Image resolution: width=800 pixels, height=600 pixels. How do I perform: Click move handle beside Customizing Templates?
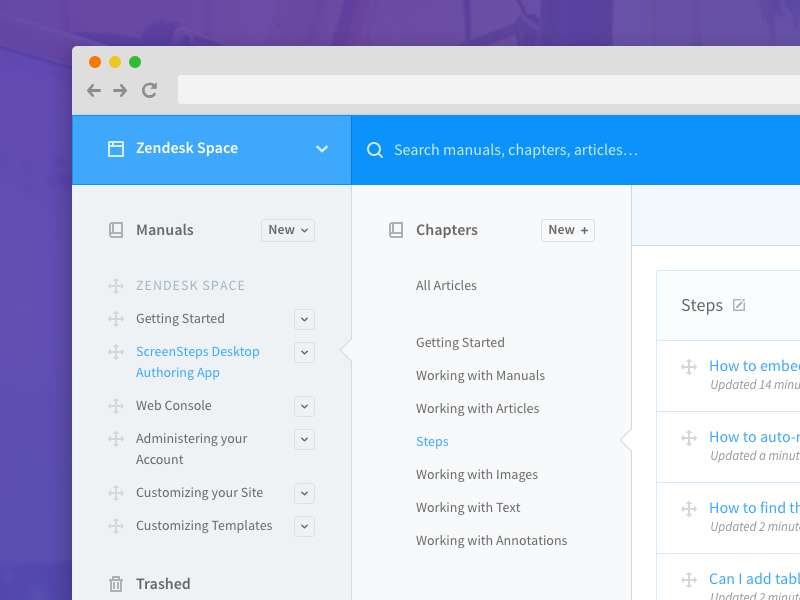click(x=116, y=526)
